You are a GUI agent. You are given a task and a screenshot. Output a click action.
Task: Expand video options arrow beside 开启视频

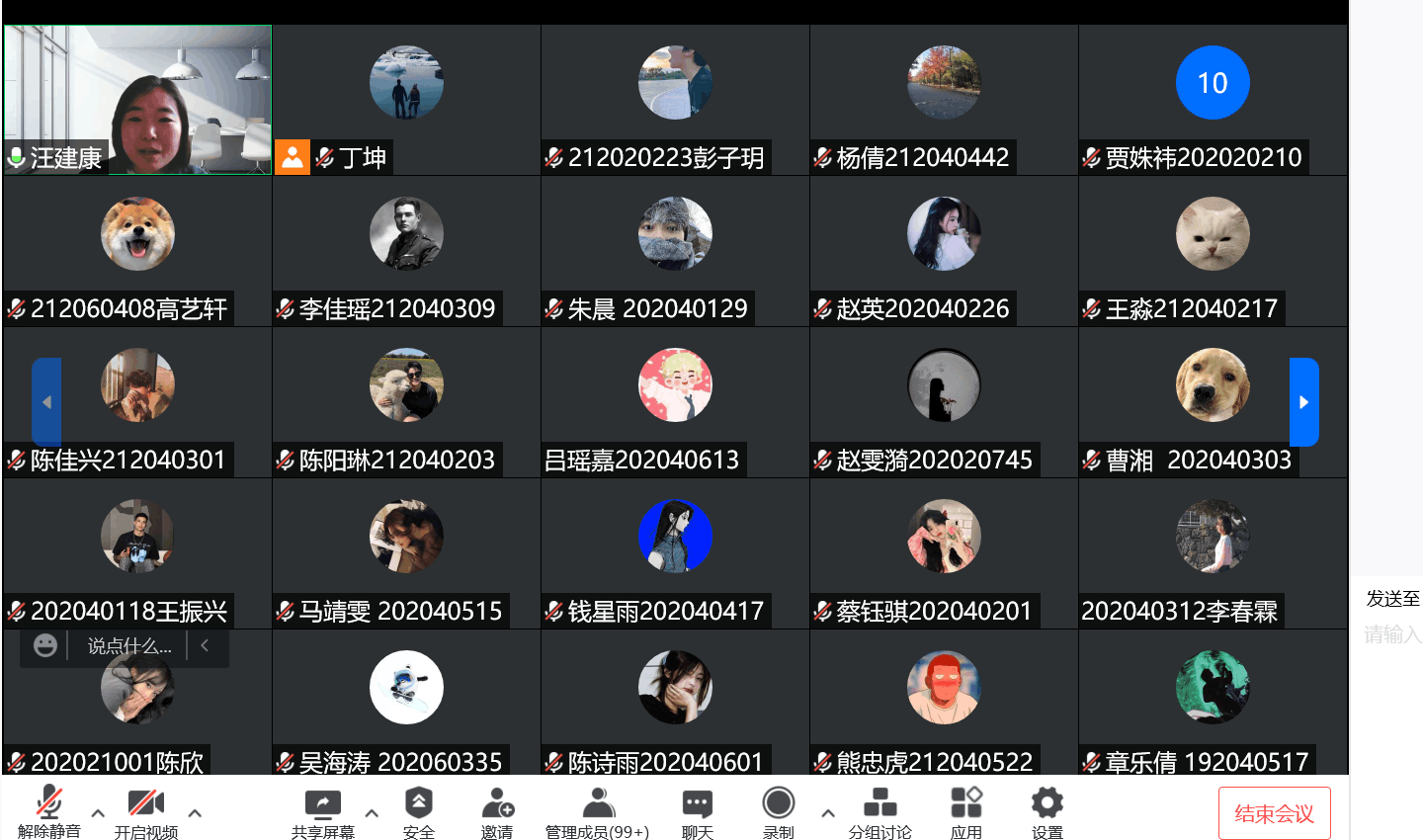click(x=195, y=813)
